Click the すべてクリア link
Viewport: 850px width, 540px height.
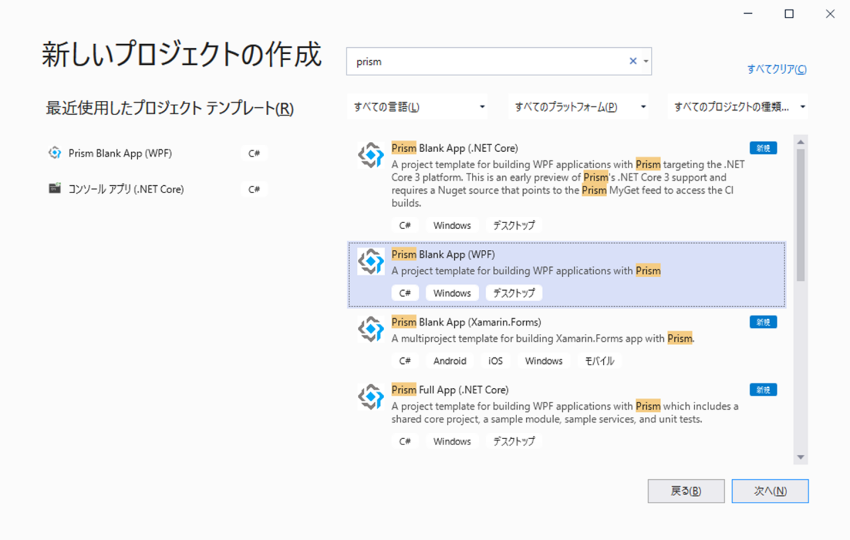click(776, 69)
